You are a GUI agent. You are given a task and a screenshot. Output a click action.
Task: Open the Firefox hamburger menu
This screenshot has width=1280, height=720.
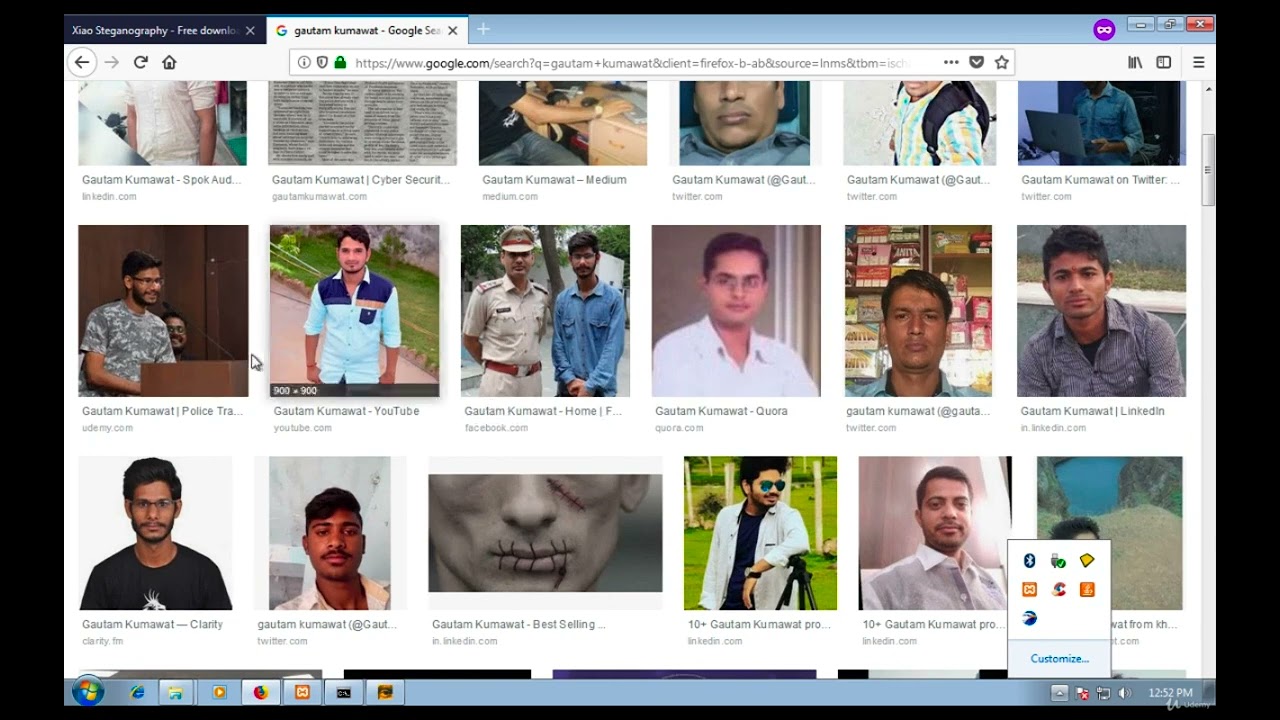click(1198, 62)
